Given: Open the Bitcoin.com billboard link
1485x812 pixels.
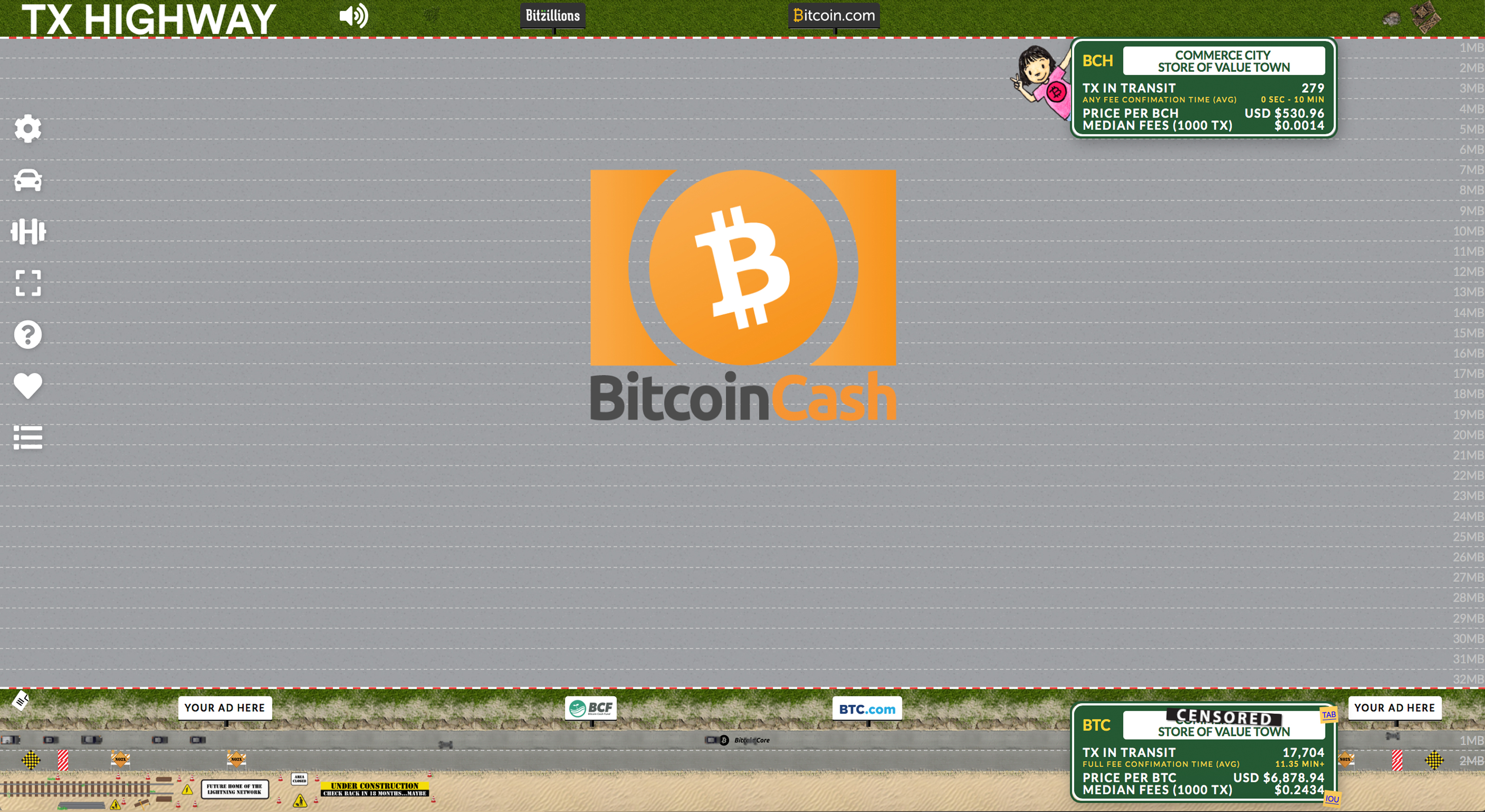Looking at the screenshot, I should coord(833,16).
